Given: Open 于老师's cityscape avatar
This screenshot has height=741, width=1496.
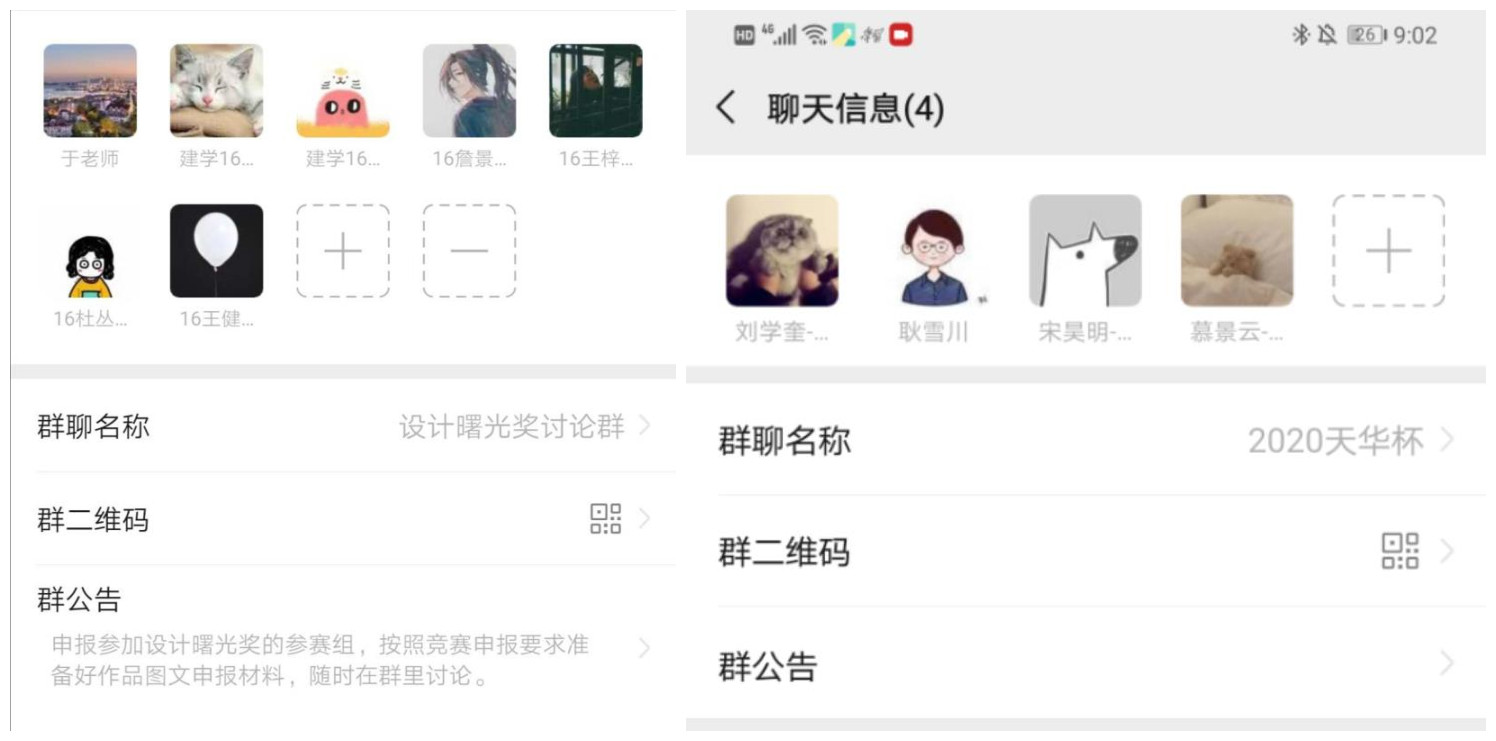Looking at the screenshot, I should [90, 90].
